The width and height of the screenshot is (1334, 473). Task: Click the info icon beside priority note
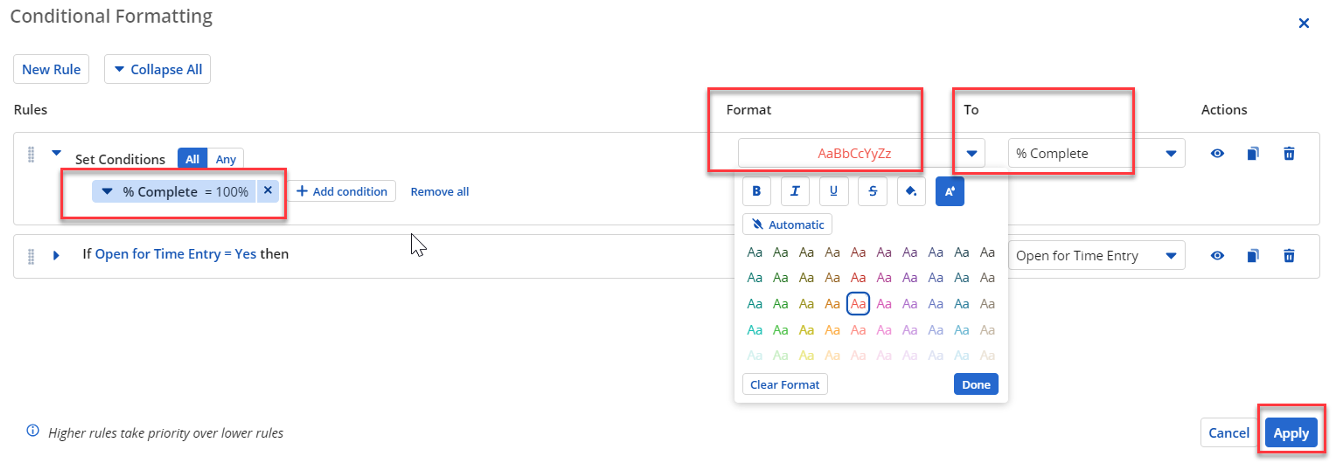click(x=32, y=432)
